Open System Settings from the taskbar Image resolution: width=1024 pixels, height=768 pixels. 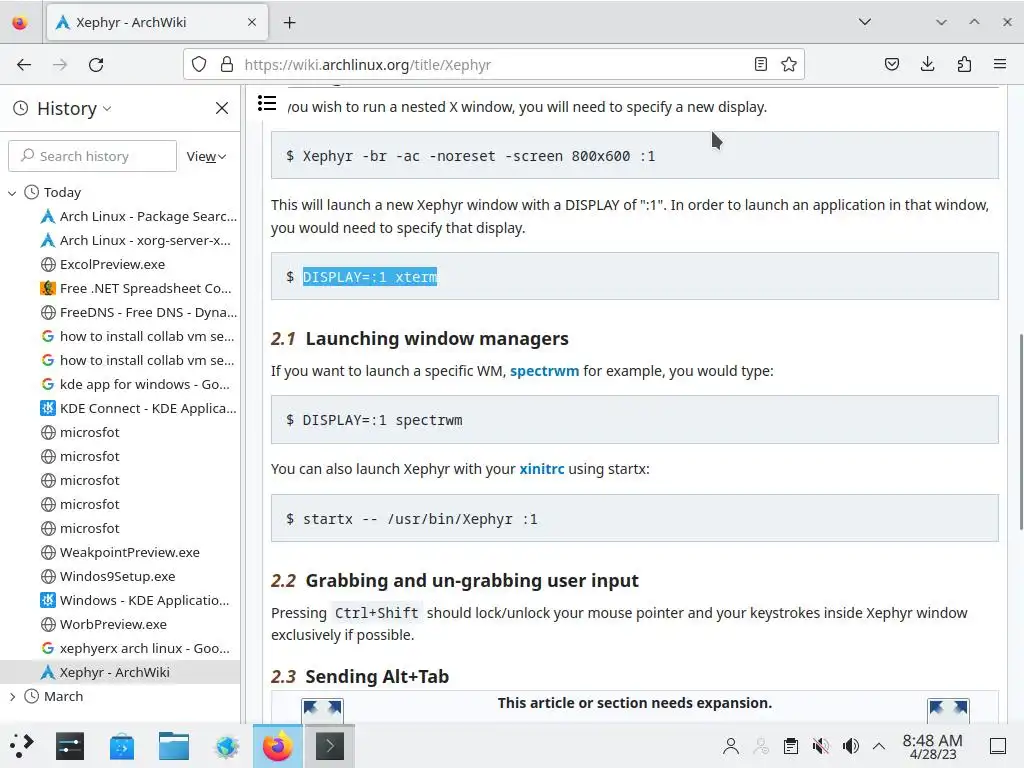[x=70, y=746]
